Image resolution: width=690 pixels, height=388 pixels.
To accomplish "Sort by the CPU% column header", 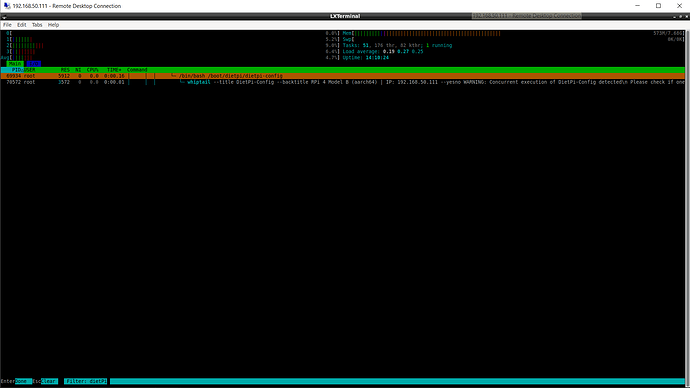I will pos(92,70).
